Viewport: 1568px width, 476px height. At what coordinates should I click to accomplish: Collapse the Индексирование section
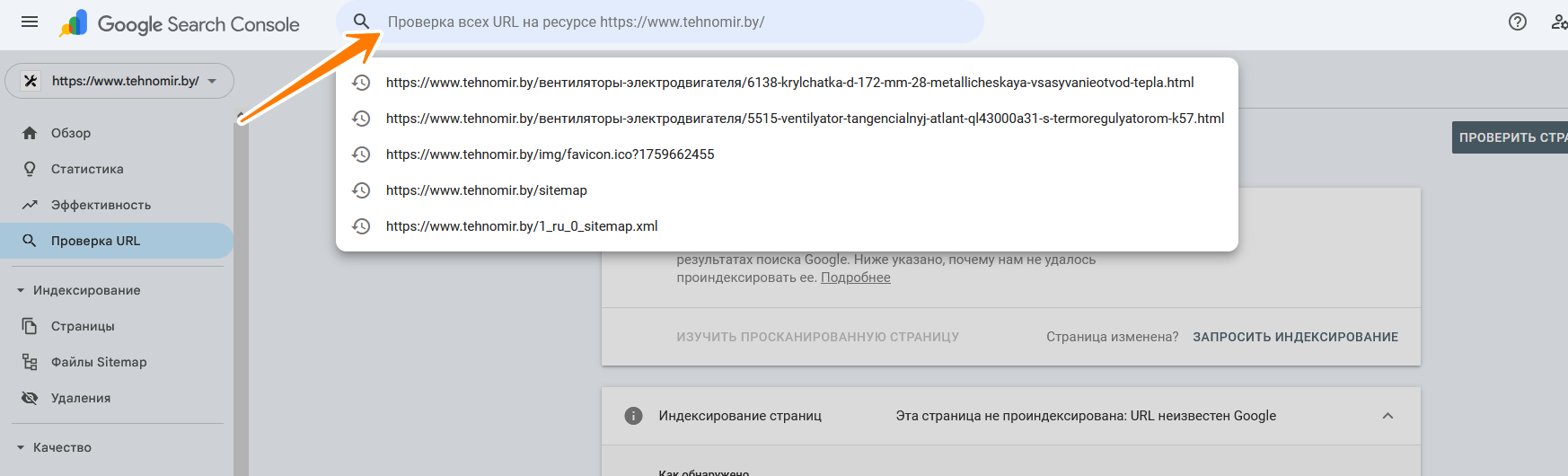point(21,290)
